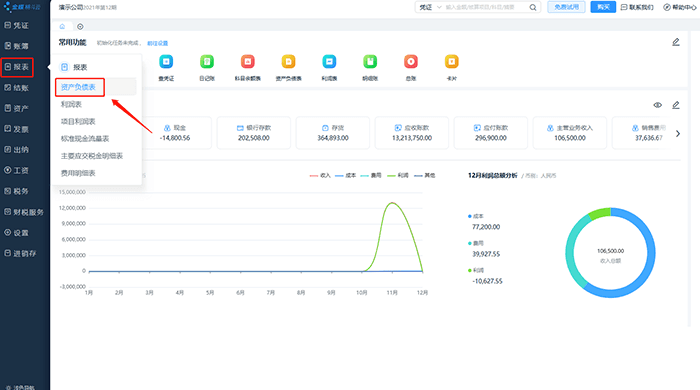Click the blue 购买 button
Screen dimensions: 700x390
pyautogui.click(x=603, y=7)
